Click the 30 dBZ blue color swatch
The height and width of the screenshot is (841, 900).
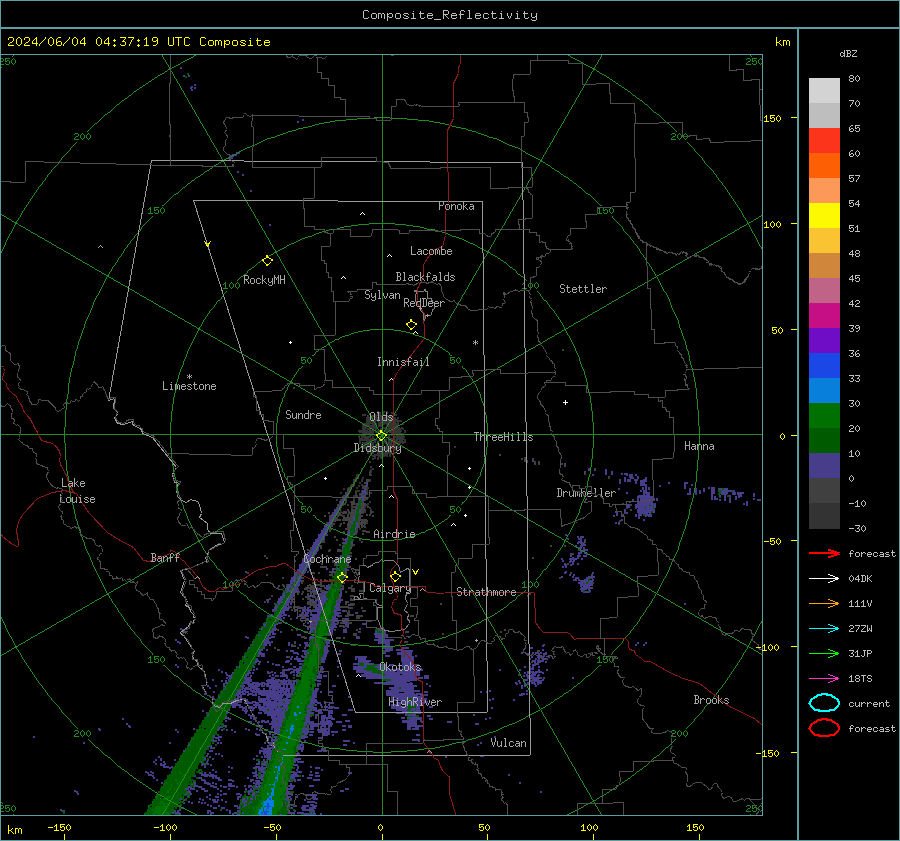tap(824, 390)
